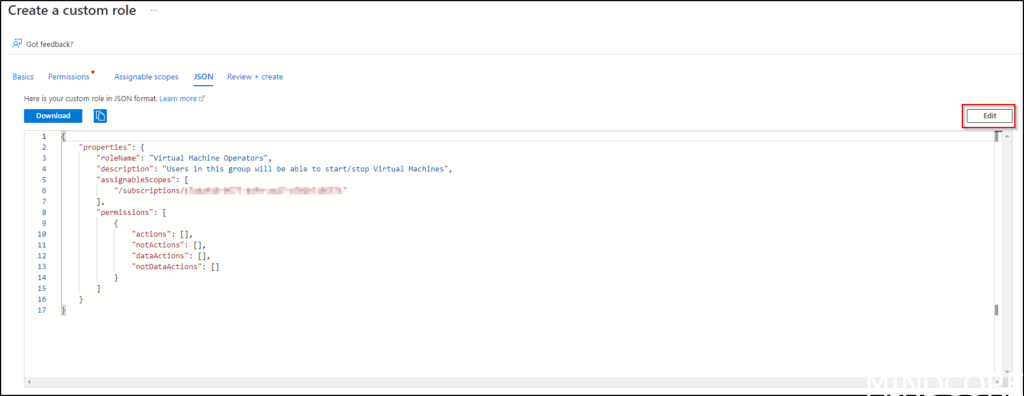Click the Edit button
Viewport: 1024px width, 396px height.
tap(989, 116)
